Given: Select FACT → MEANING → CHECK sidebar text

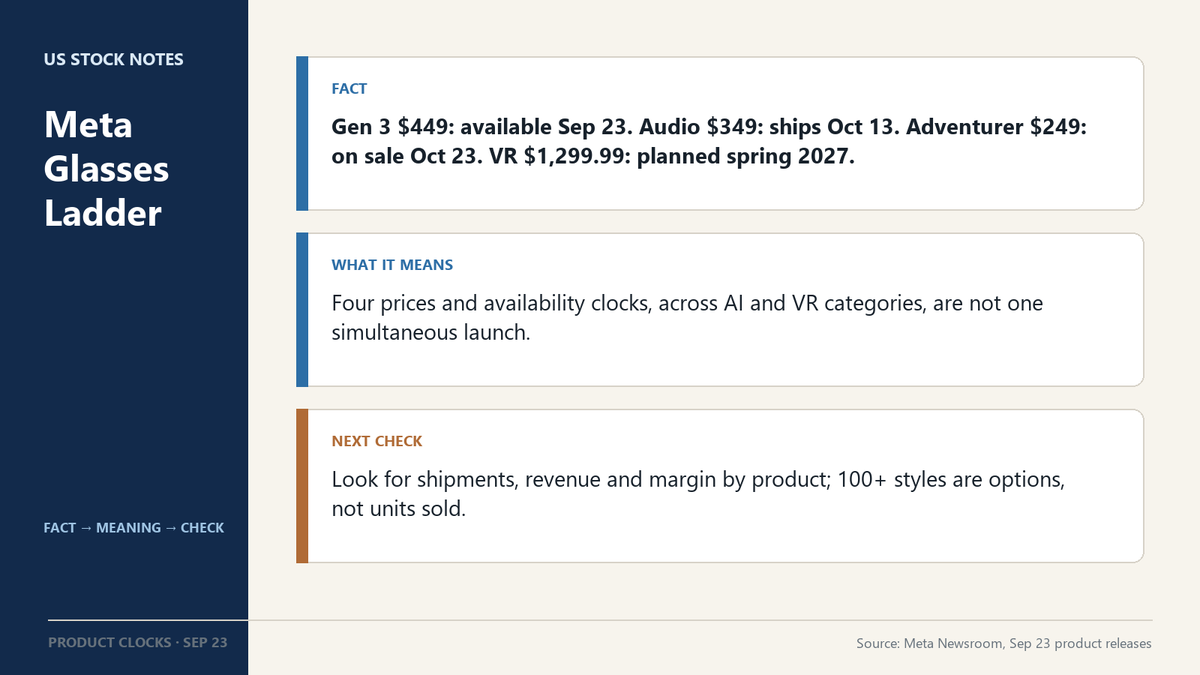Looking at the screenshot, I should pyautogui.click(x=134, y=527).
